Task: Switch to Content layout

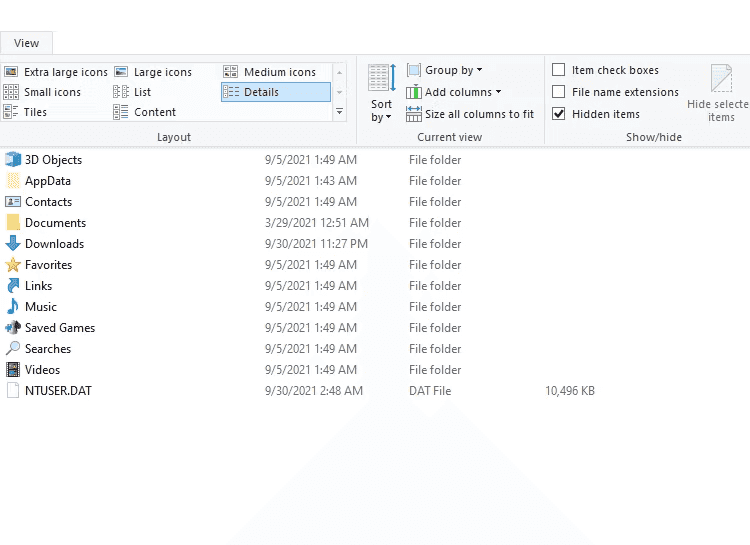Action: pos(144,112)
